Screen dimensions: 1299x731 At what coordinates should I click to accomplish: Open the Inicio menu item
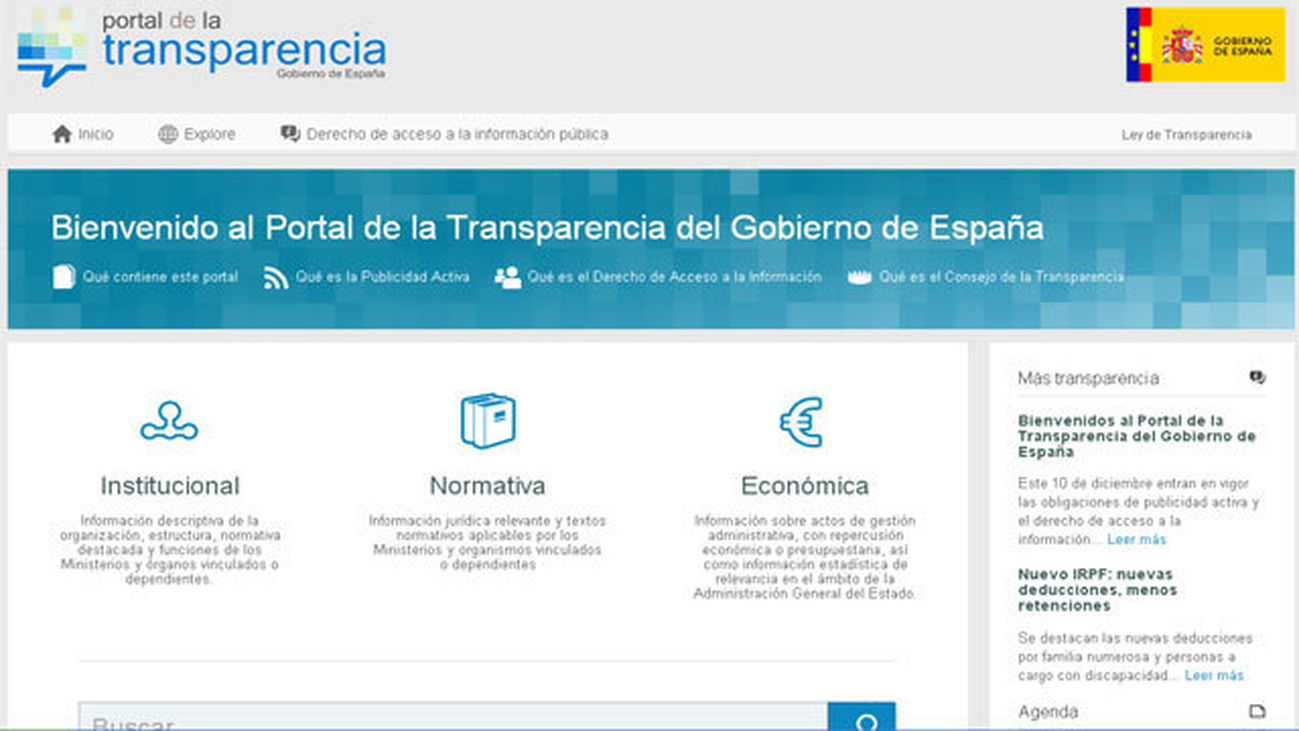coord(95,133)
